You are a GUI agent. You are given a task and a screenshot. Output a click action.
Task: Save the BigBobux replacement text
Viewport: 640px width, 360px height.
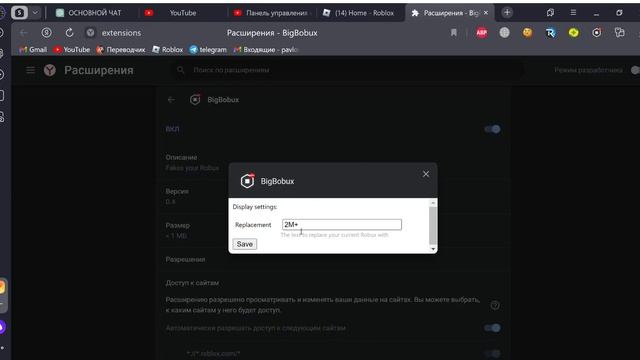click(244, 244)
